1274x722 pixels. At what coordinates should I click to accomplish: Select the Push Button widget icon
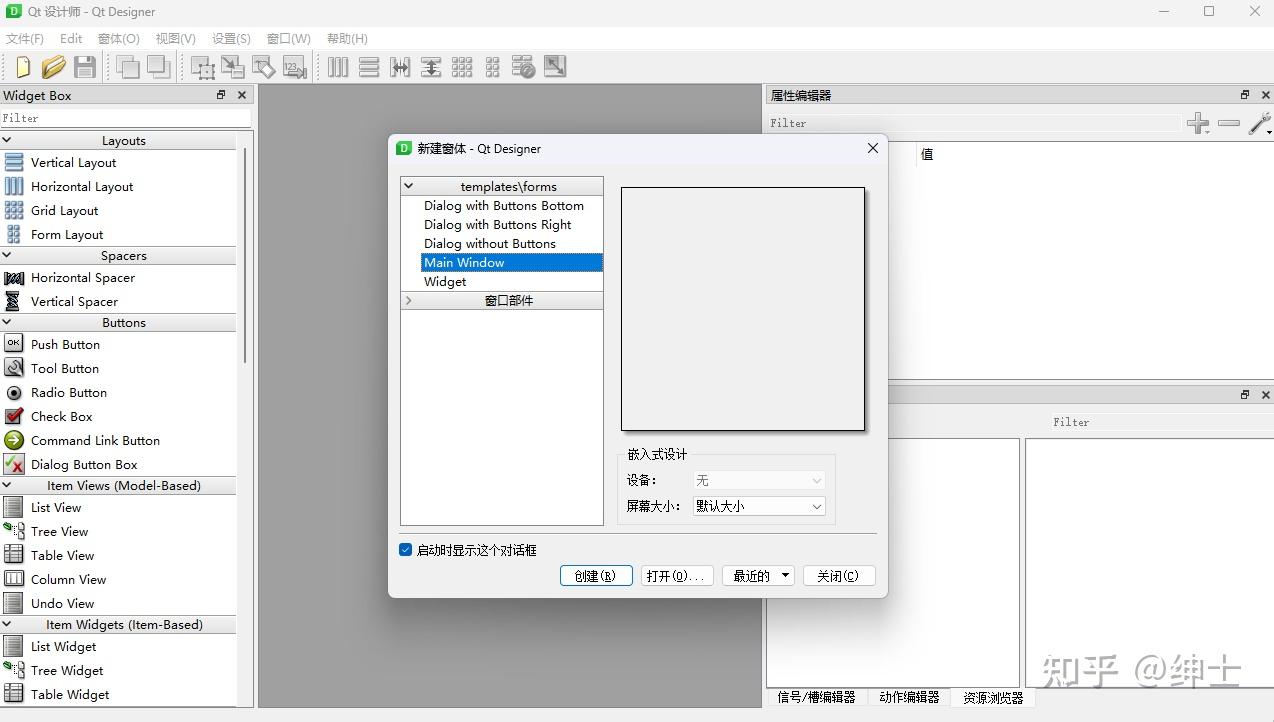click(14, 344)
